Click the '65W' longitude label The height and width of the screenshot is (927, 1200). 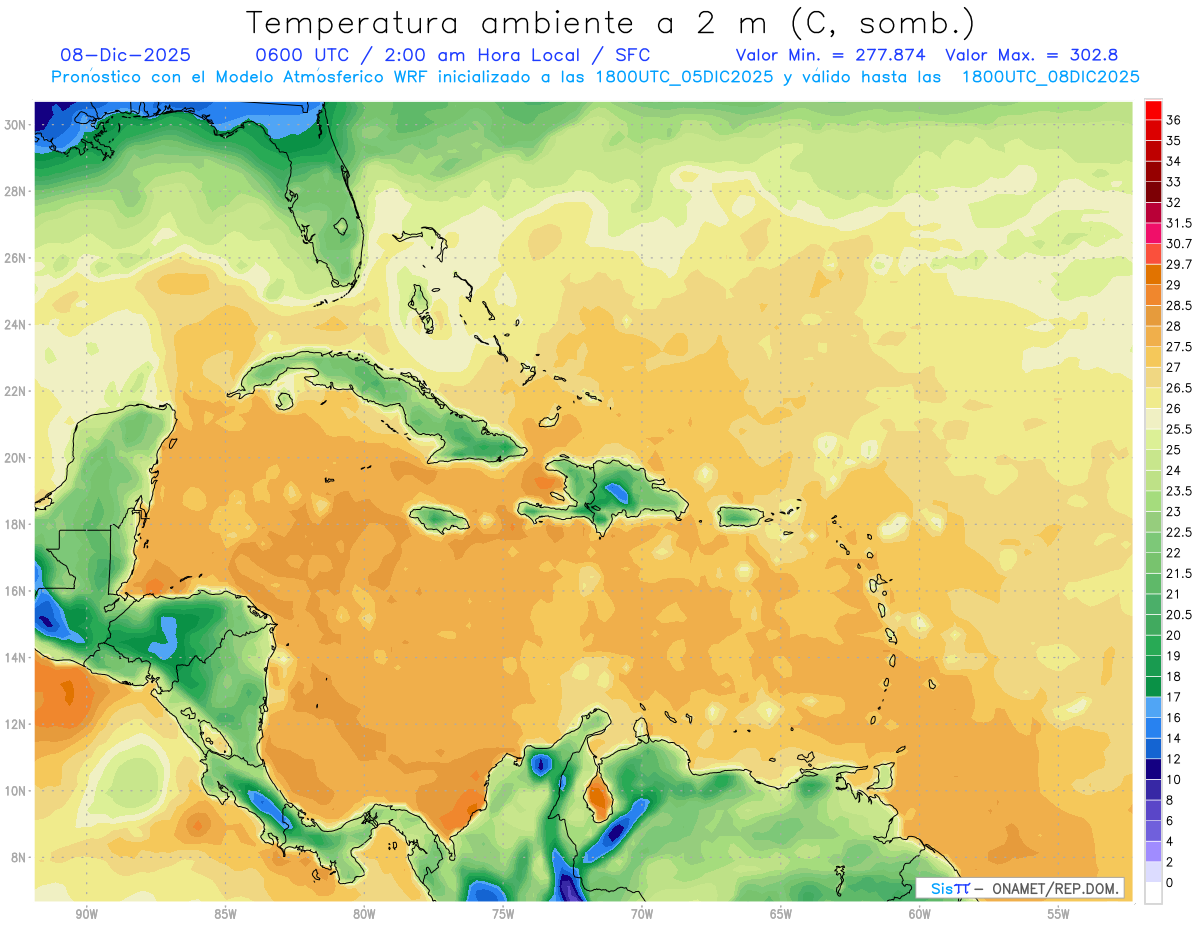781,915
